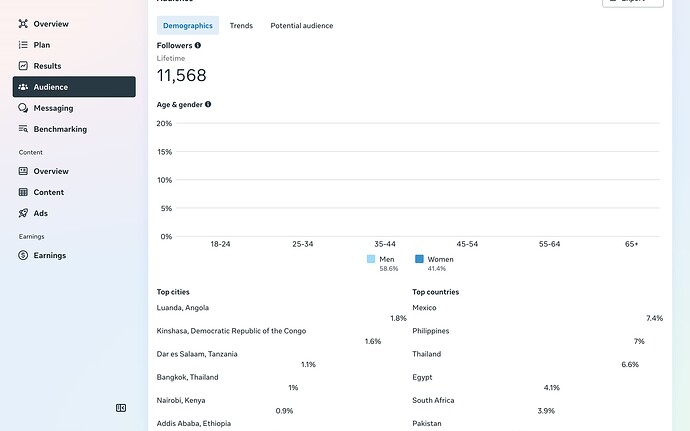Click the info icon beside Followers
Viewport: 690px width, 431px height.
pos(198,46)
